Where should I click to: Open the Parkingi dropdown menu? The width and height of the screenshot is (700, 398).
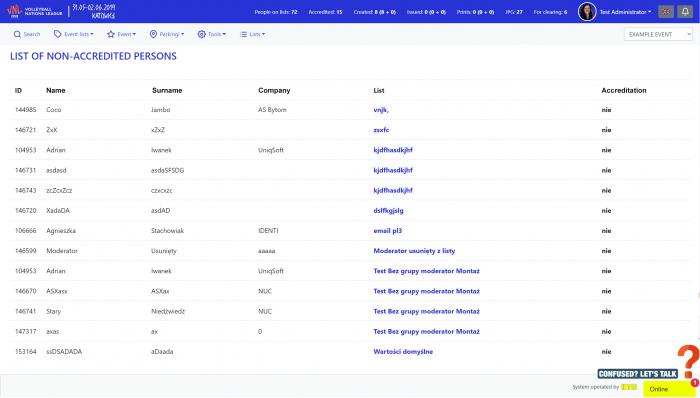click(x=167, y=34)
